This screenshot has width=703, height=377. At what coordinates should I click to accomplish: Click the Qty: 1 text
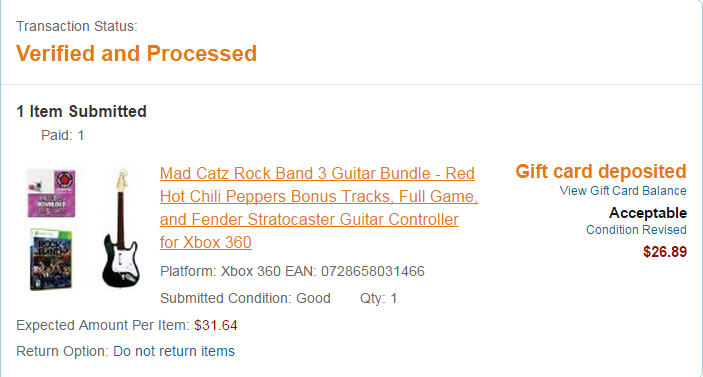(378, 298)
